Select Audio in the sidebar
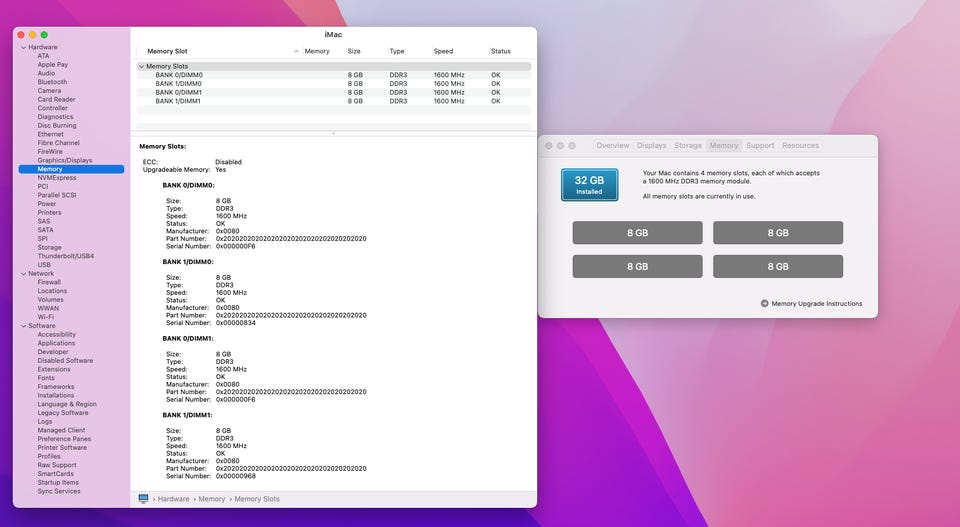Viewport: 960px width, 527px height. (x=46, y=73)
